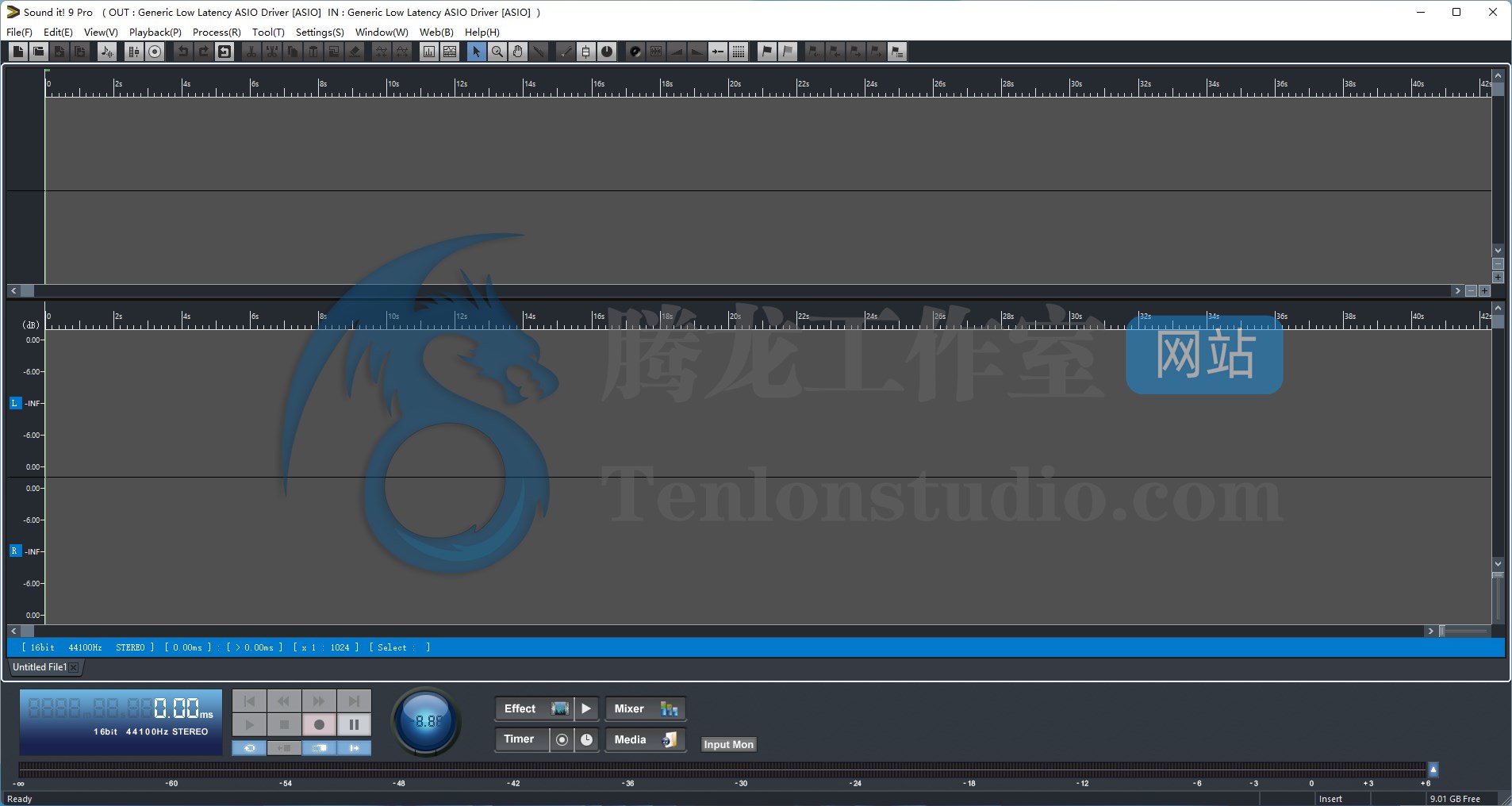Click the Pause transport button
Image resolution: width=1512 pixels, height=806 pixels.
[354, 724]
